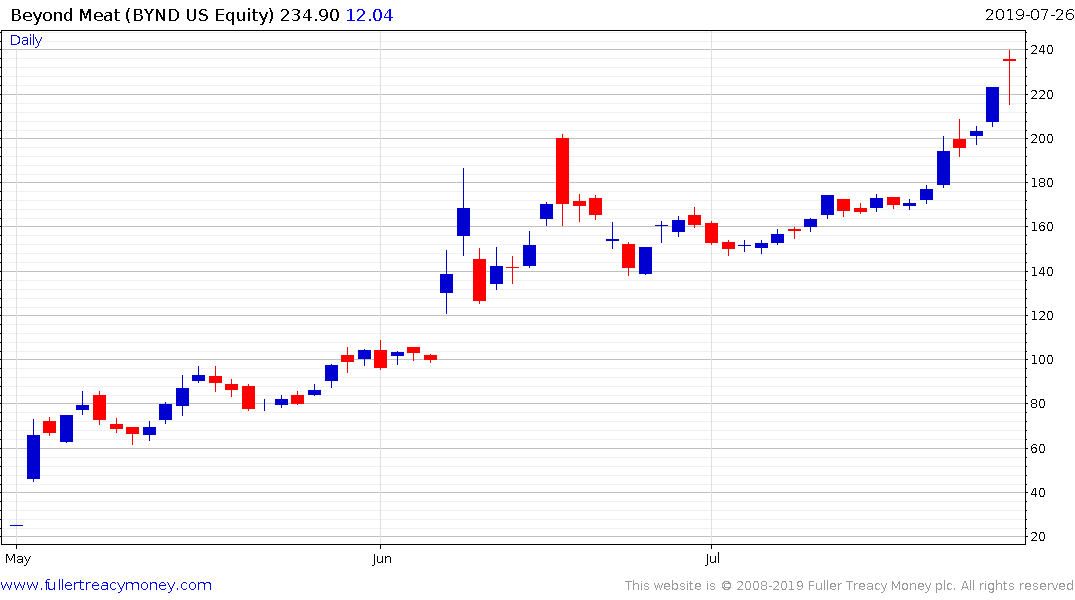Click the 'Jun' x-axis label
This screenshot has height=600, width=1075.
[x=382, y=558]
